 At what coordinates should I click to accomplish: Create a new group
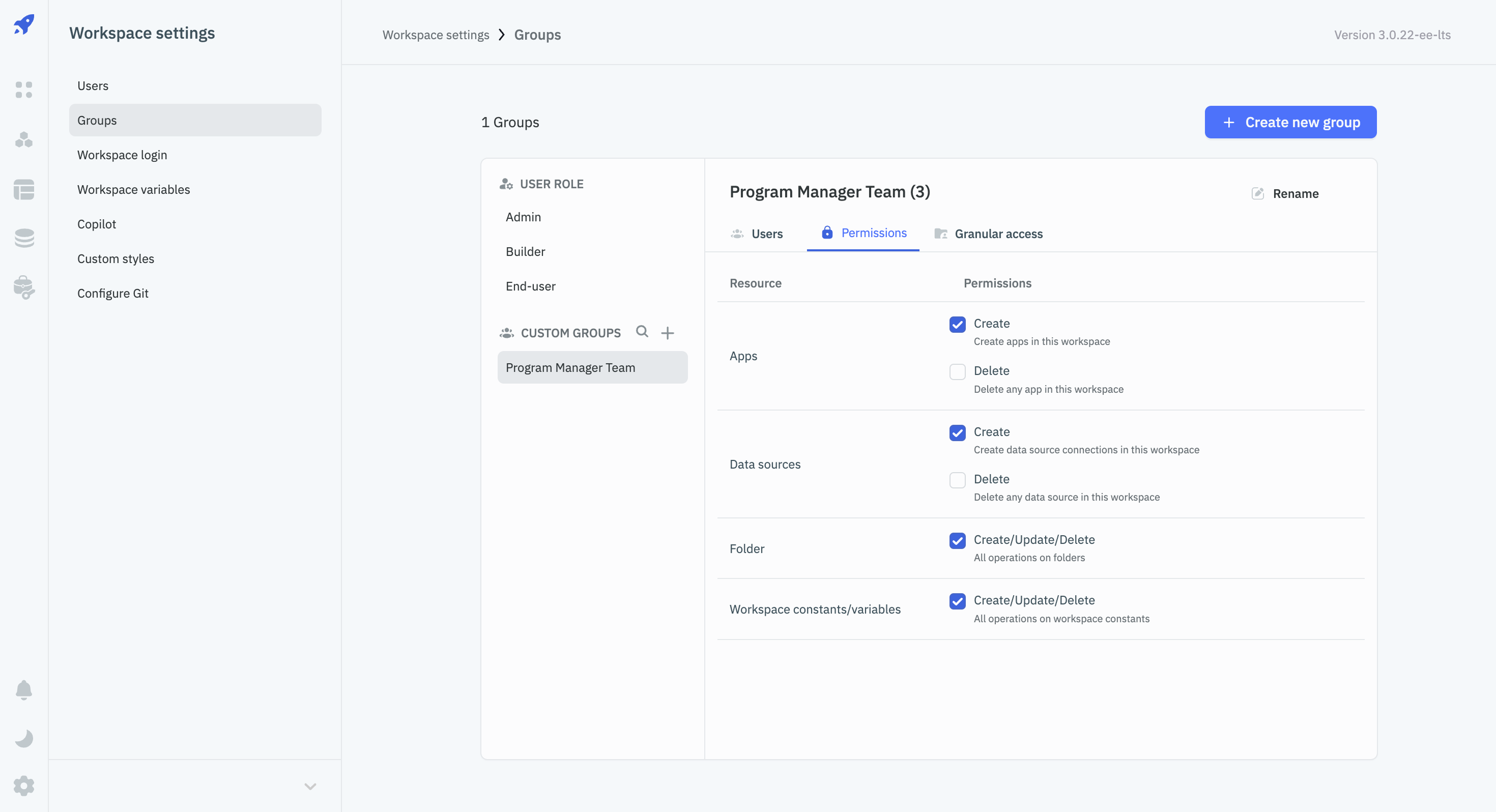pyautogui.click(x=1290, y=122)
